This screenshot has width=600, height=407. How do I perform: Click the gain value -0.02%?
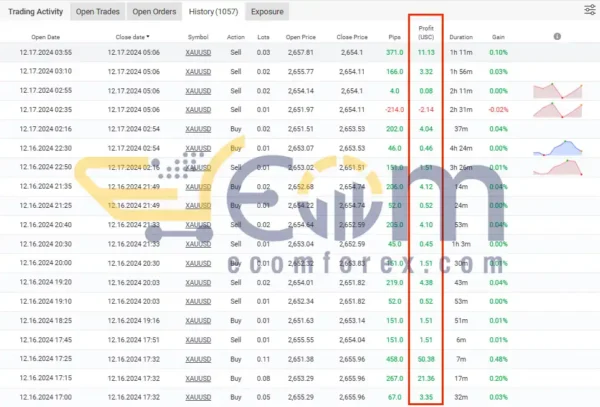498,110
